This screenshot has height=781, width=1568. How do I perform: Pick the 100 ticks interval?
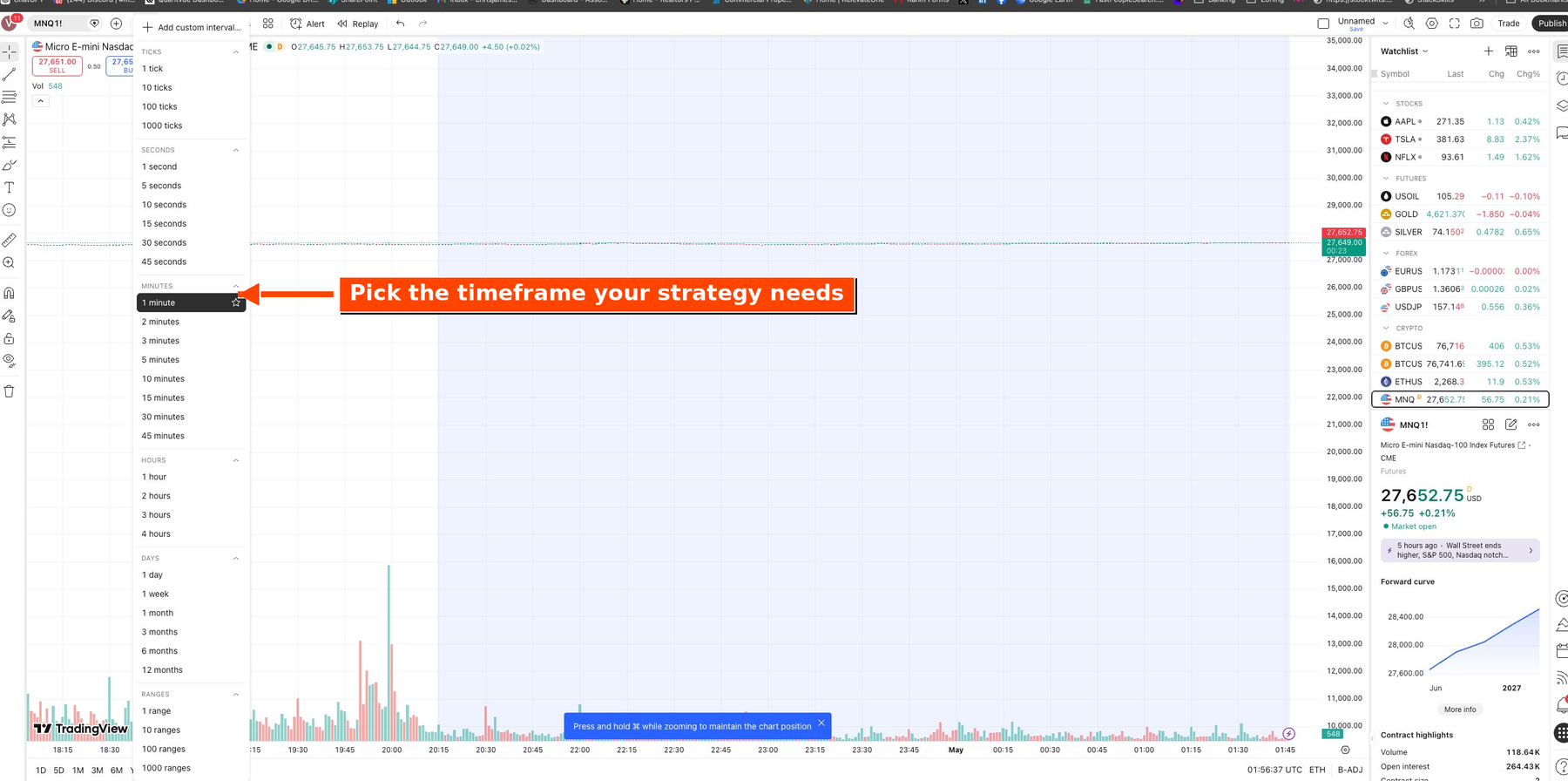click(192, 107)
